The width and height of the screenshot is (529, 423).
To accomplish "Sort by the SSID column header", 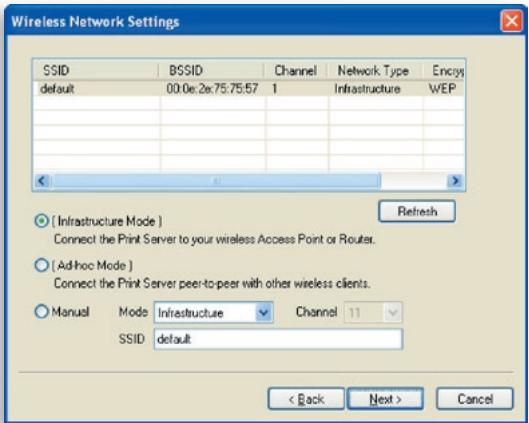I will [x=96, y=70].
